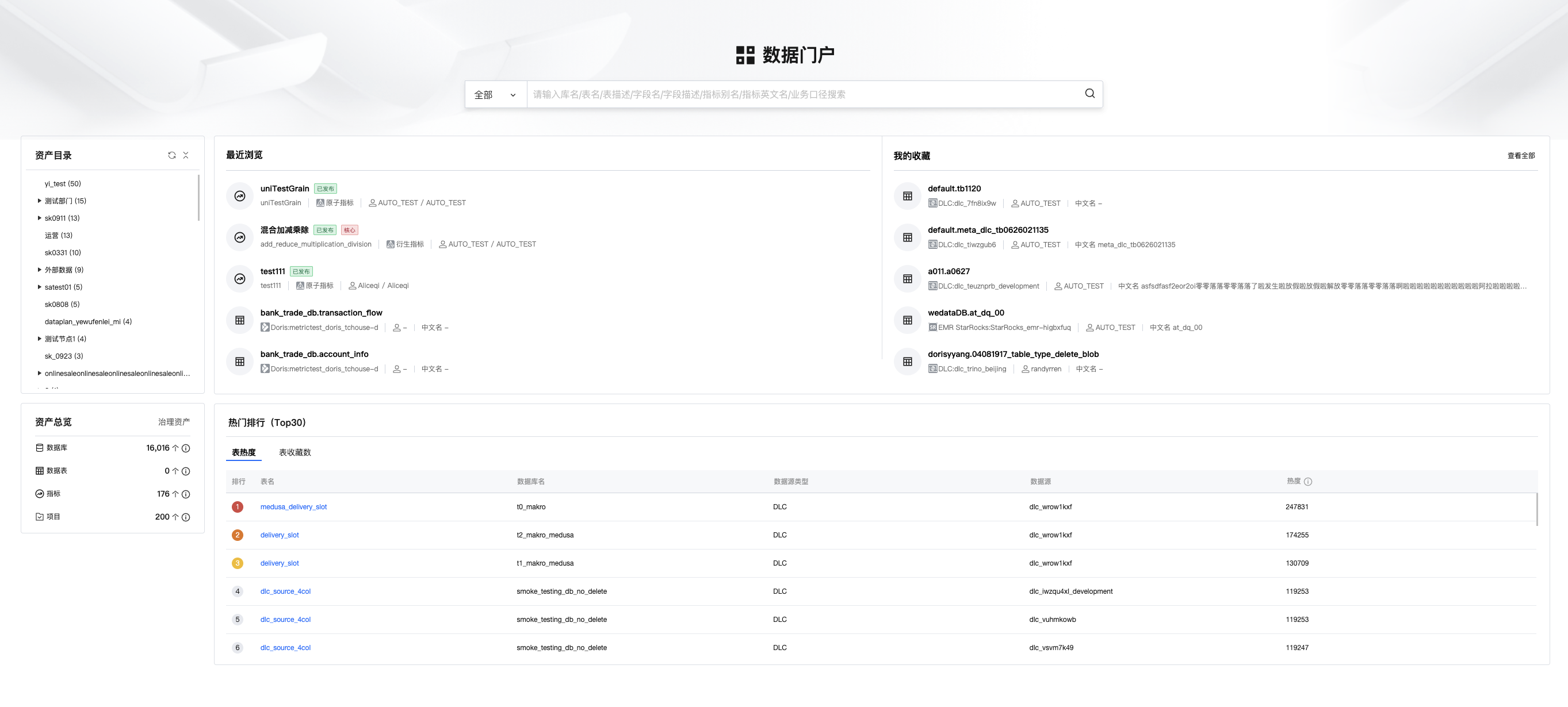Image resolution: width=1568 pixels, height=707 pixels.
Task: Click info icon beside 热度 column header
Action: tap(1308, 482)
